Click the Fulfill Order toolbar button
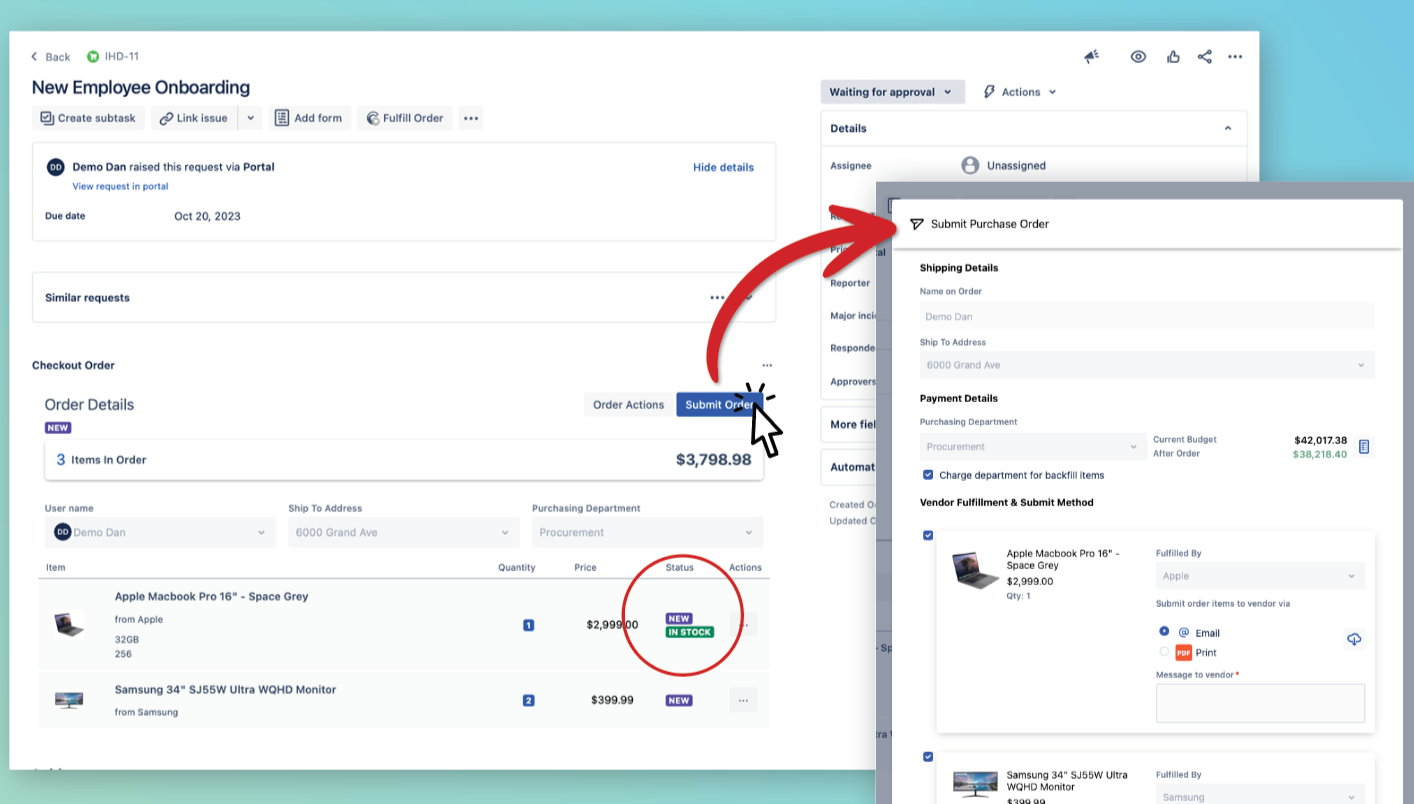1414x804 pixels. click(405, 118)
